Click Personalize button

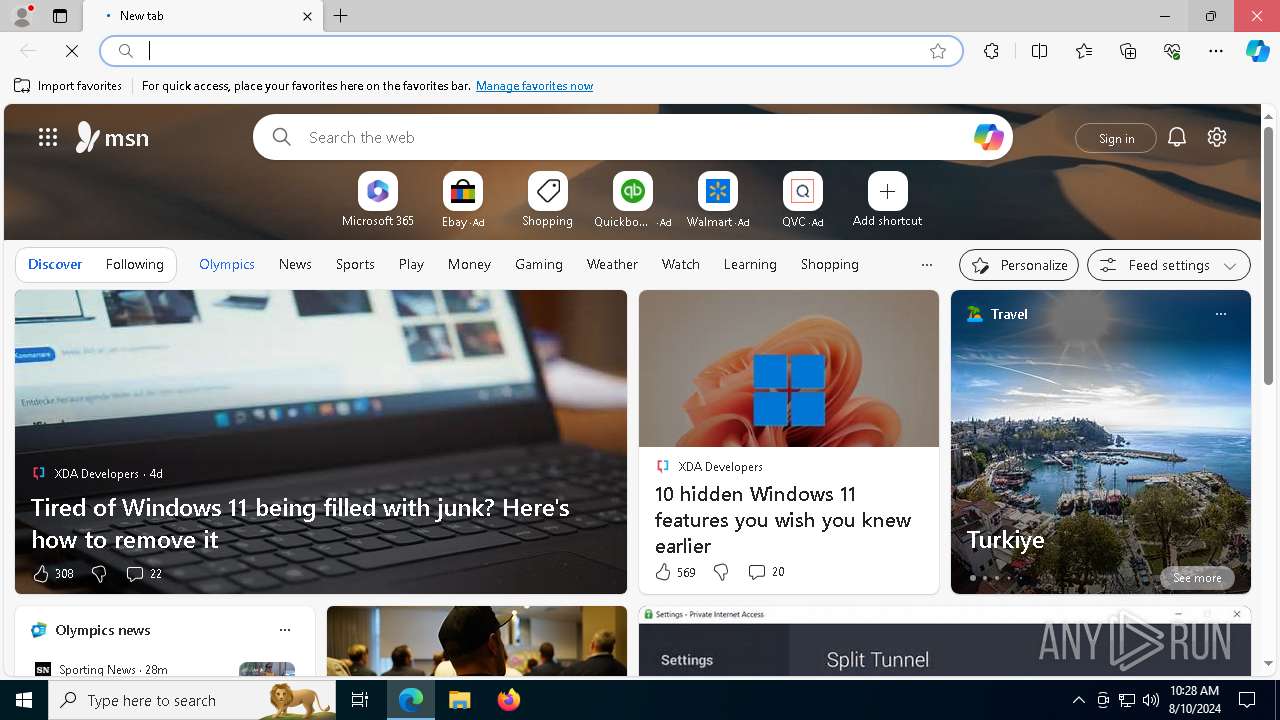pos(1018,265)
